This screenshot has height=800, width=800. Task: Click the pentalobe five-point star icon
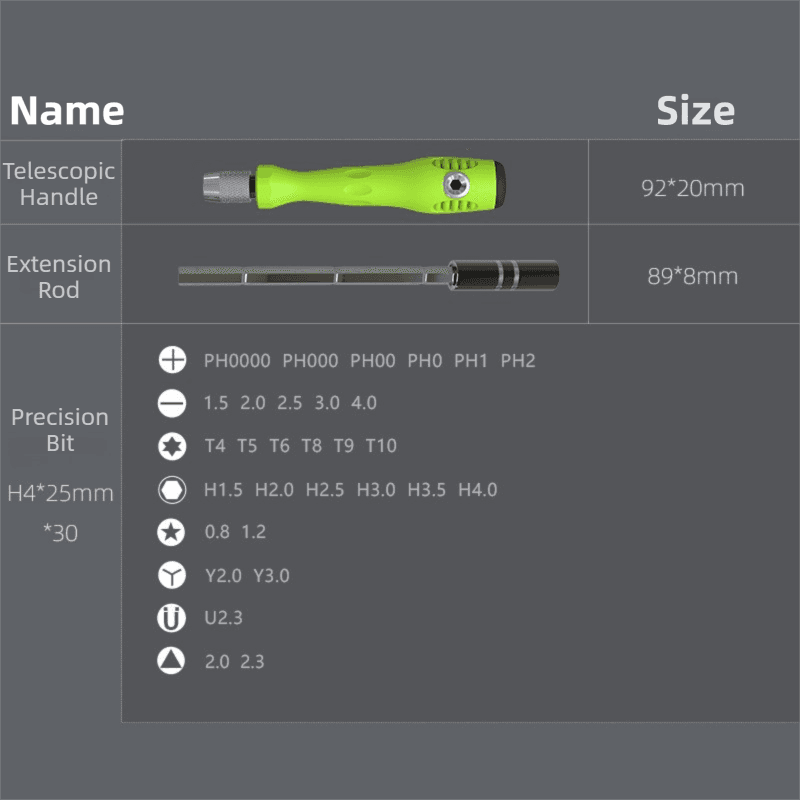point(171,533)
